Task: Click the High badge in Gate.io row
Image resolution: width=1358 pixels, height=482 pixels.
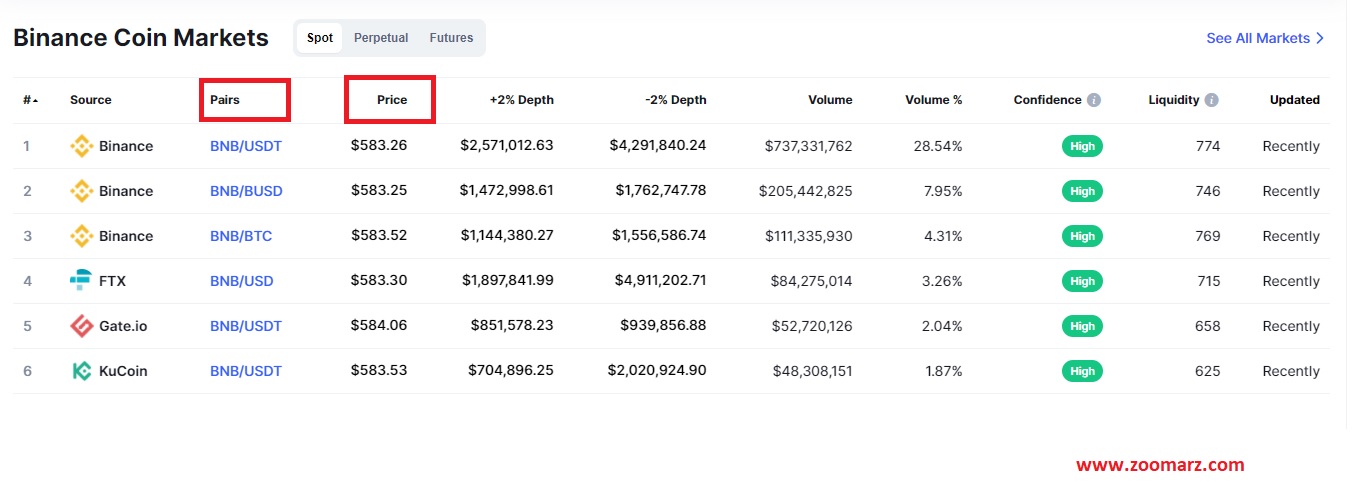Action: [x=1083, y=326]
